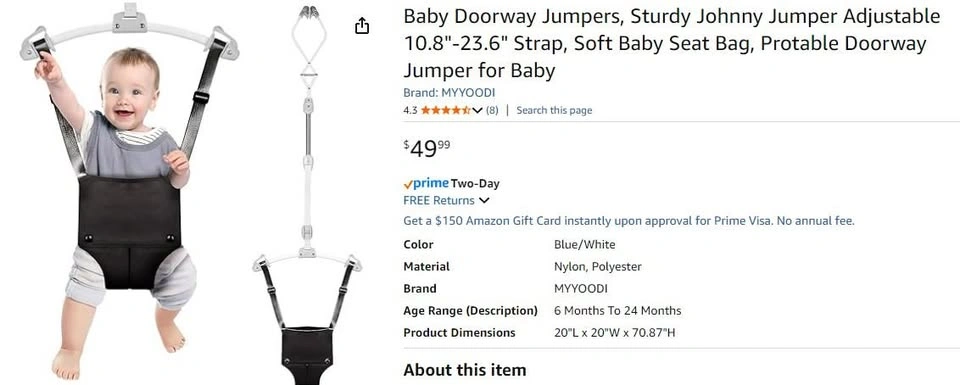
Task: Click the Nylon, Polyester material value
Action: tap(598, 267)
